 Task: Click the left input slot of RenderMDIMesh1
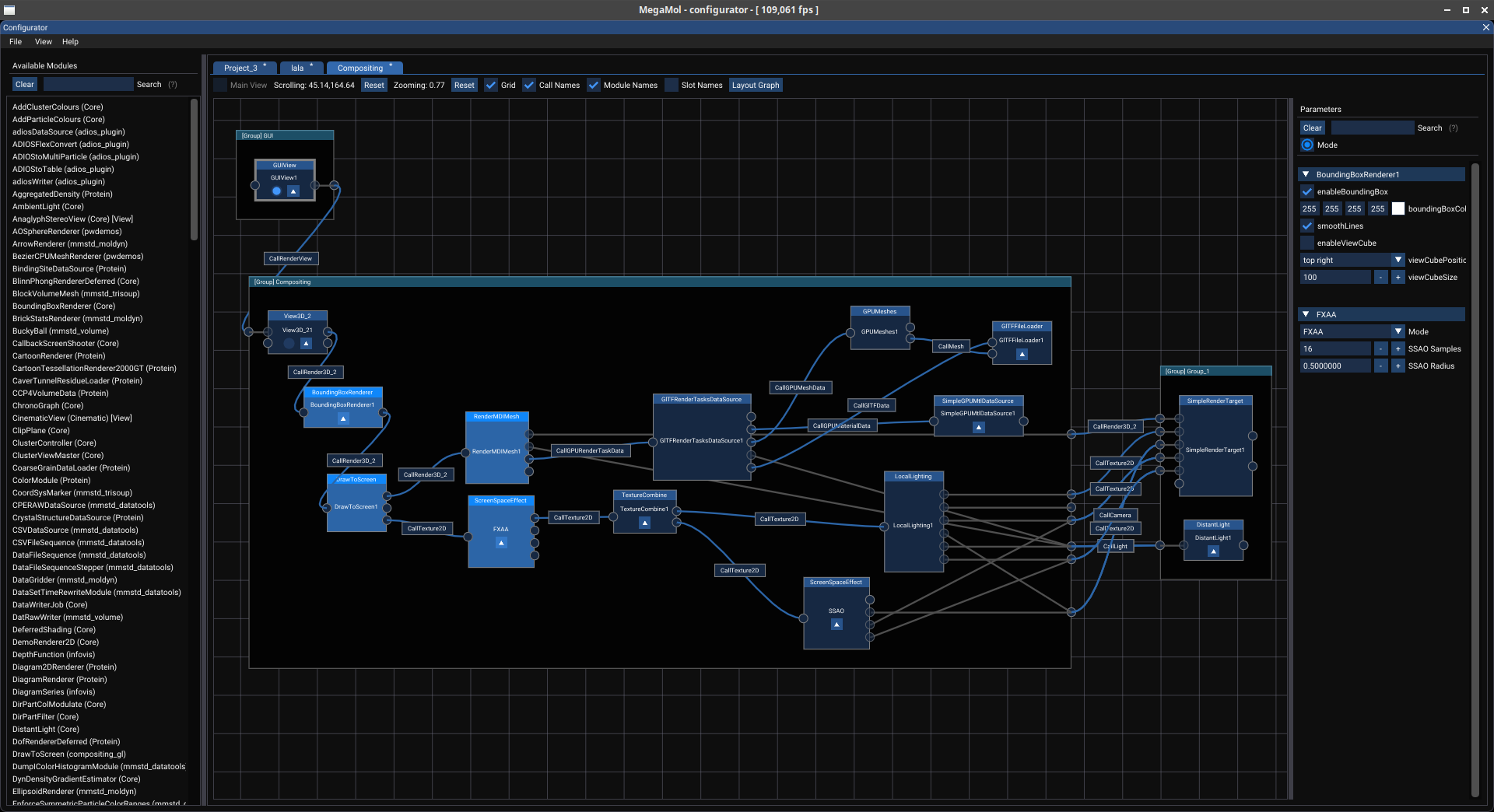tap(465, 452)
